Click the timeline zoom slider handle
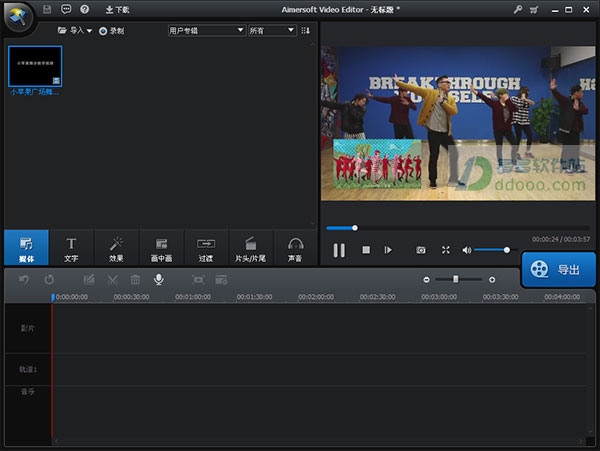The height and width of the screenshot is (451, 600). tap(456, 279)
